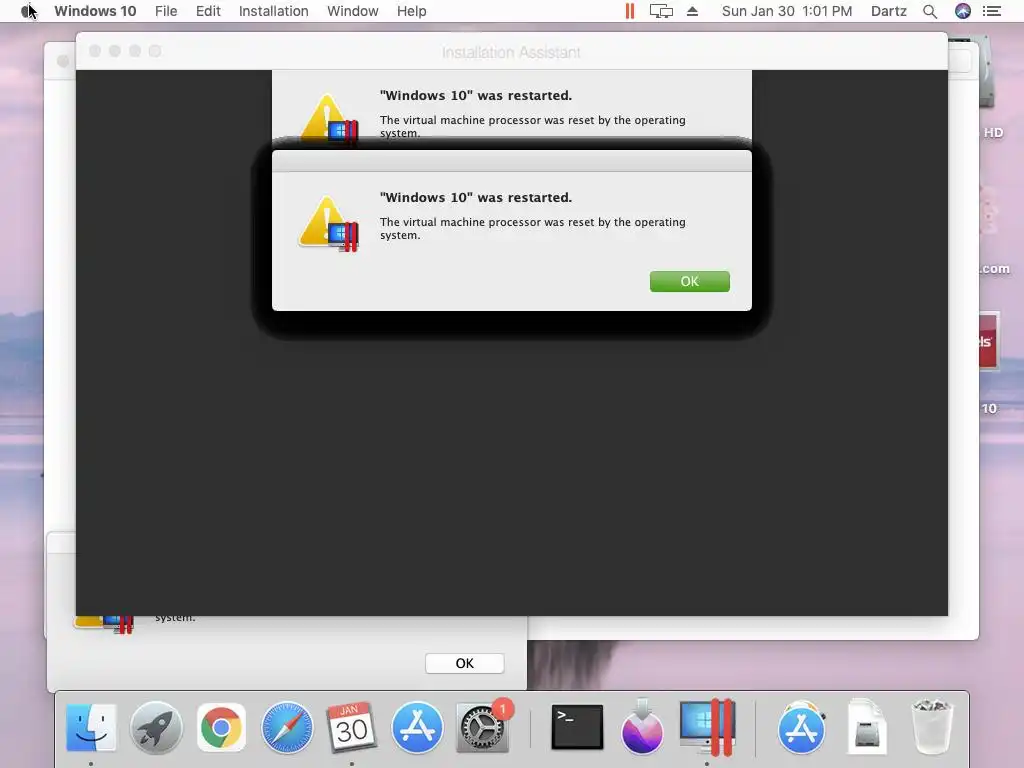Click the Installation Assistant window title
1024x768 pixels.
tap(511, 52)
